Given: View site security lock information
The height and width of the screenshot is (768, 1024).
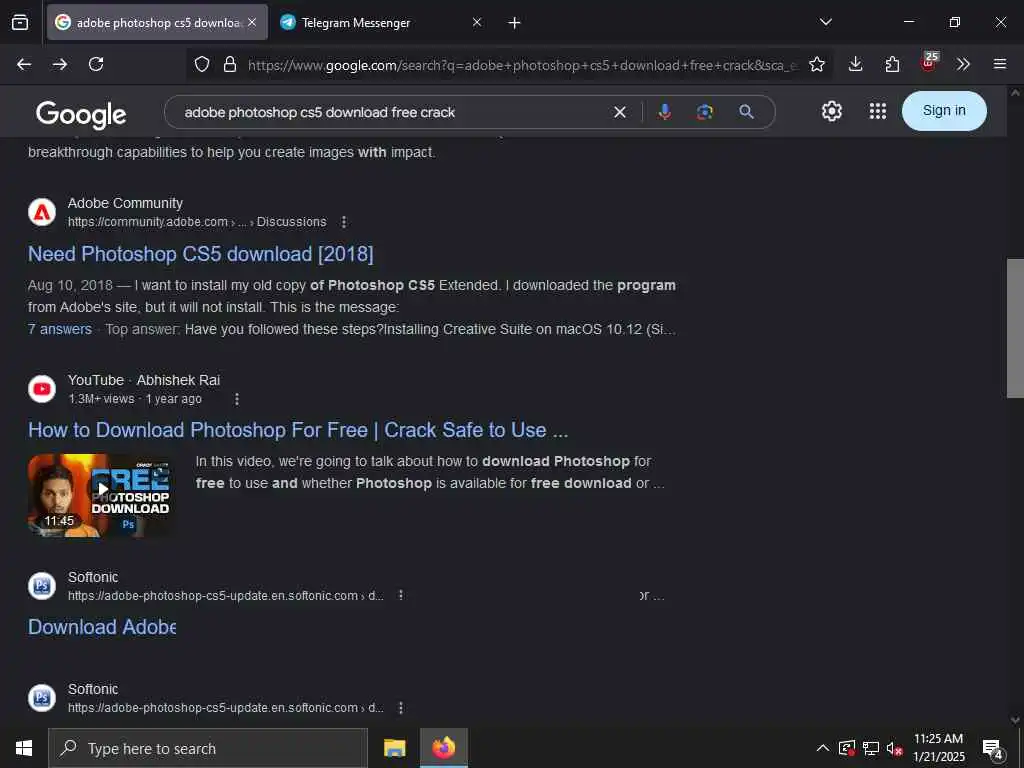Looking at the screenshot, I should 230,64.
